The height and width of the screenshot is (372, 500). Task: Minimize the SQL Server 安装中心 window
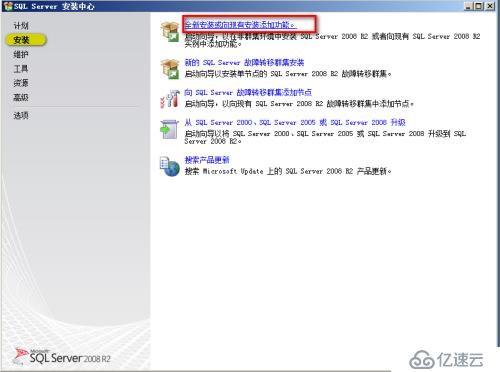(468, 6)
